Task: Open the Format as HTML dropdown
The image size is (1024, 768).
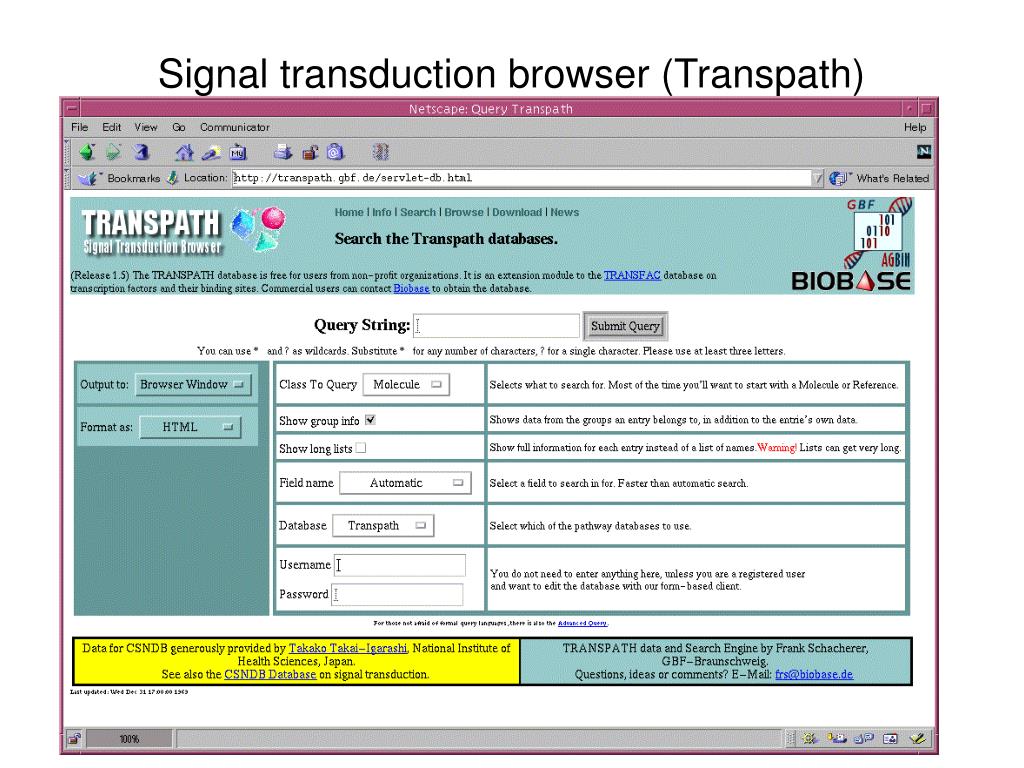Action: tap(190, 427)
